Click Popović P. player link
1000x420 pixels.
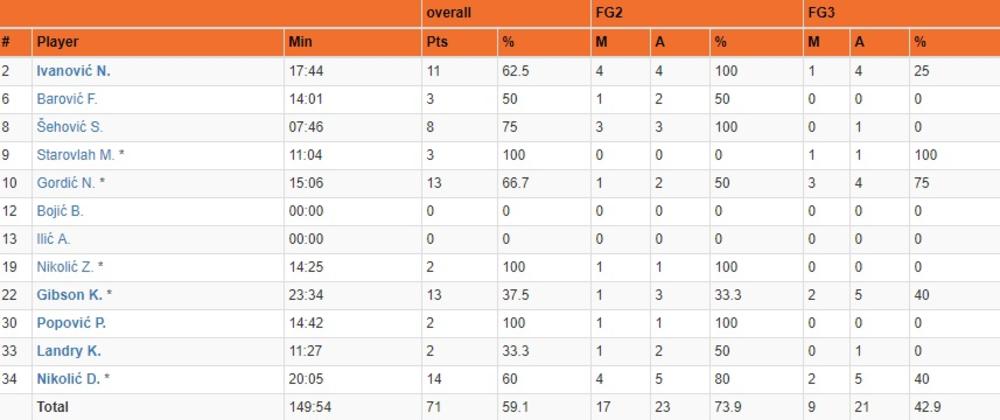[x=71, y=323]
